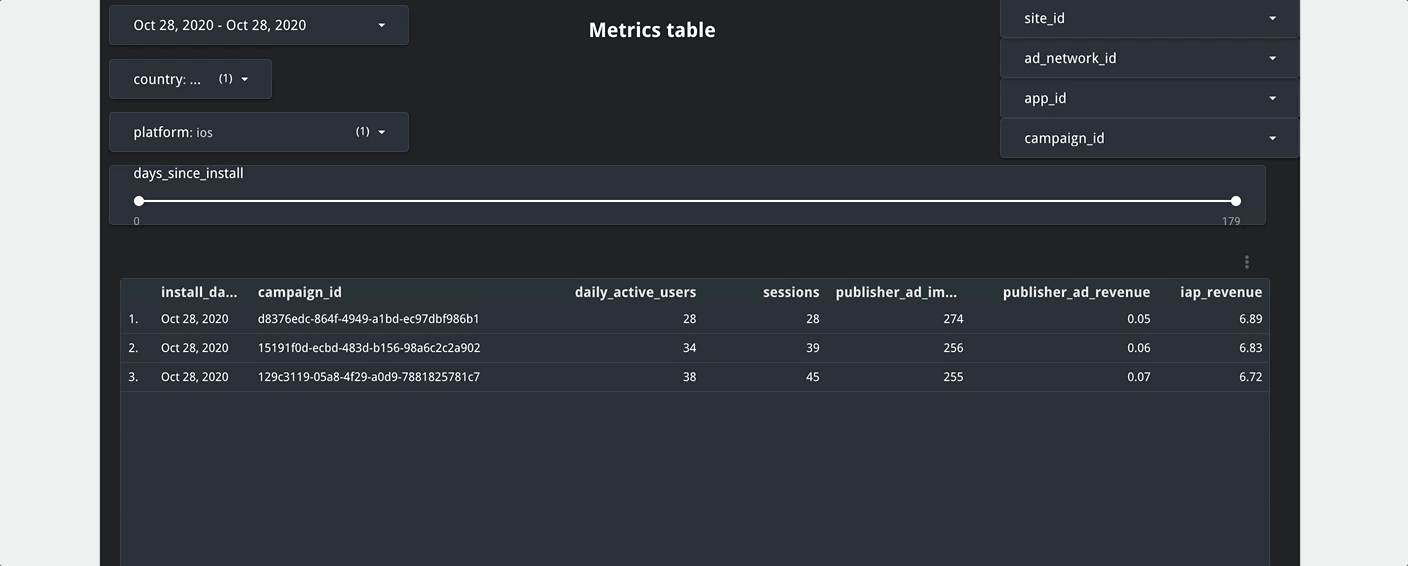Open the ad_network_id filter dropdown
The image size is (1408, 566).
point(1149,58)
